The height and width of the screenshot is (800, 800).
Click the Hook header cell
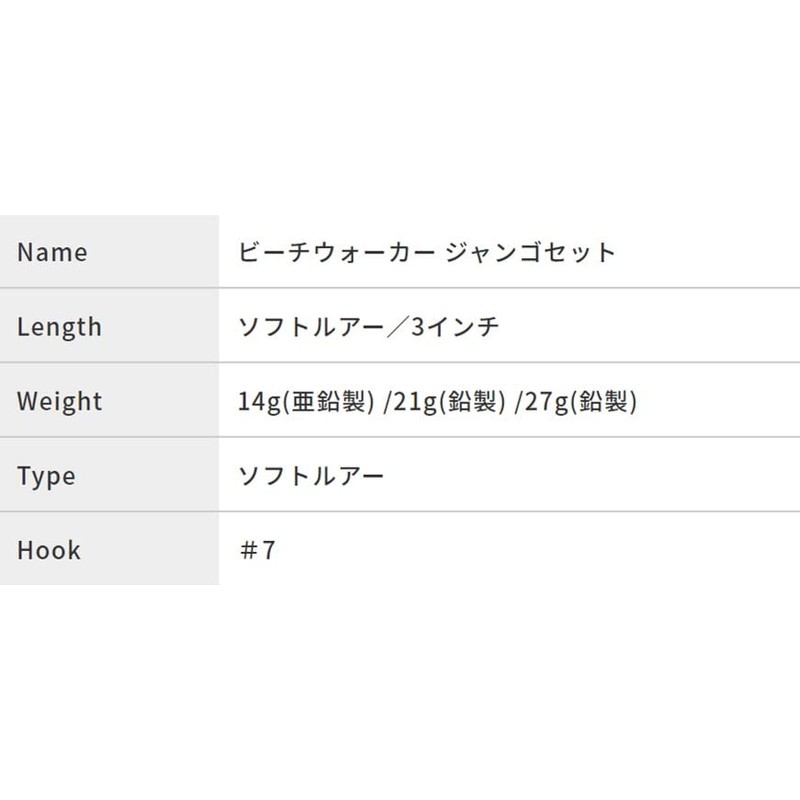pyautogui.click(x=109, y=549)
